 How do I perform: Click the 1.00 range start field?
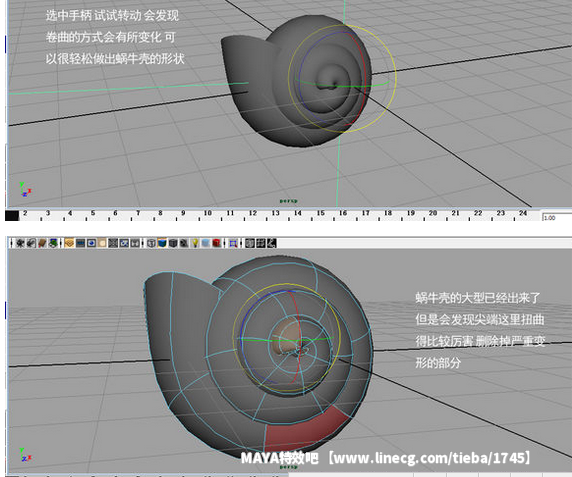(x=556, y=218)
